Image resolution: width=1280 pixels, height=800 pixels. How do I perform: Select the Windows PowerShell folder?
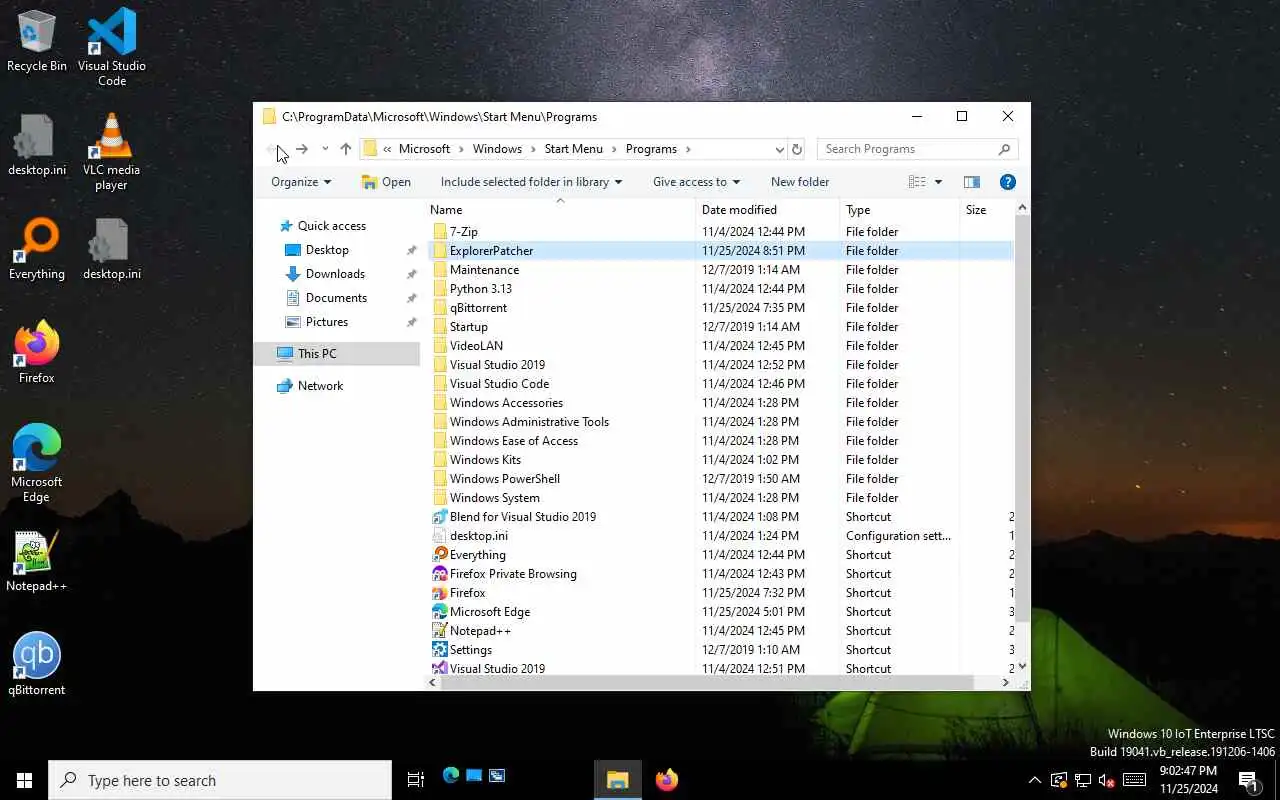click(x=504, y=479)
